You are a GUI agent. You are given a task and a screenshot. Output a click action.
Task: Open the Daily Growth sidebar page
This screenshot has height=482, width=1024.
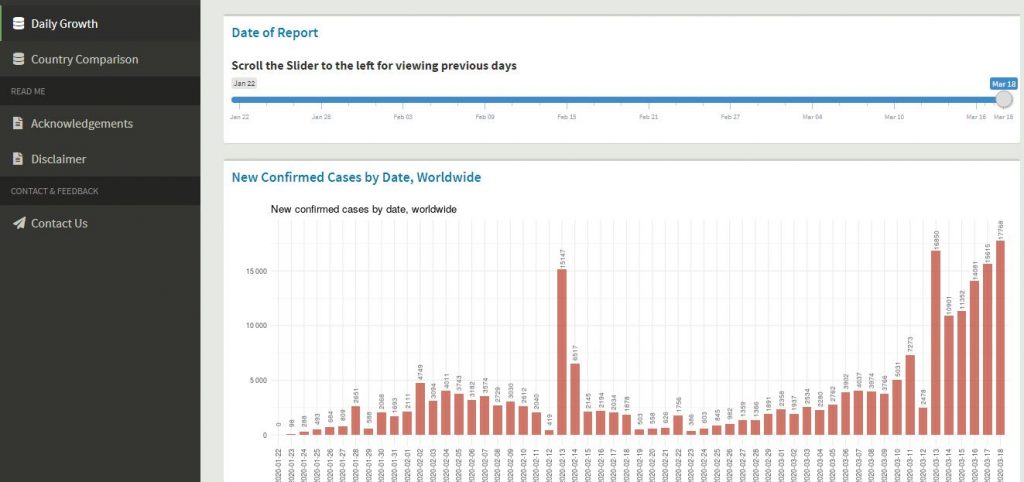point(64,23)
